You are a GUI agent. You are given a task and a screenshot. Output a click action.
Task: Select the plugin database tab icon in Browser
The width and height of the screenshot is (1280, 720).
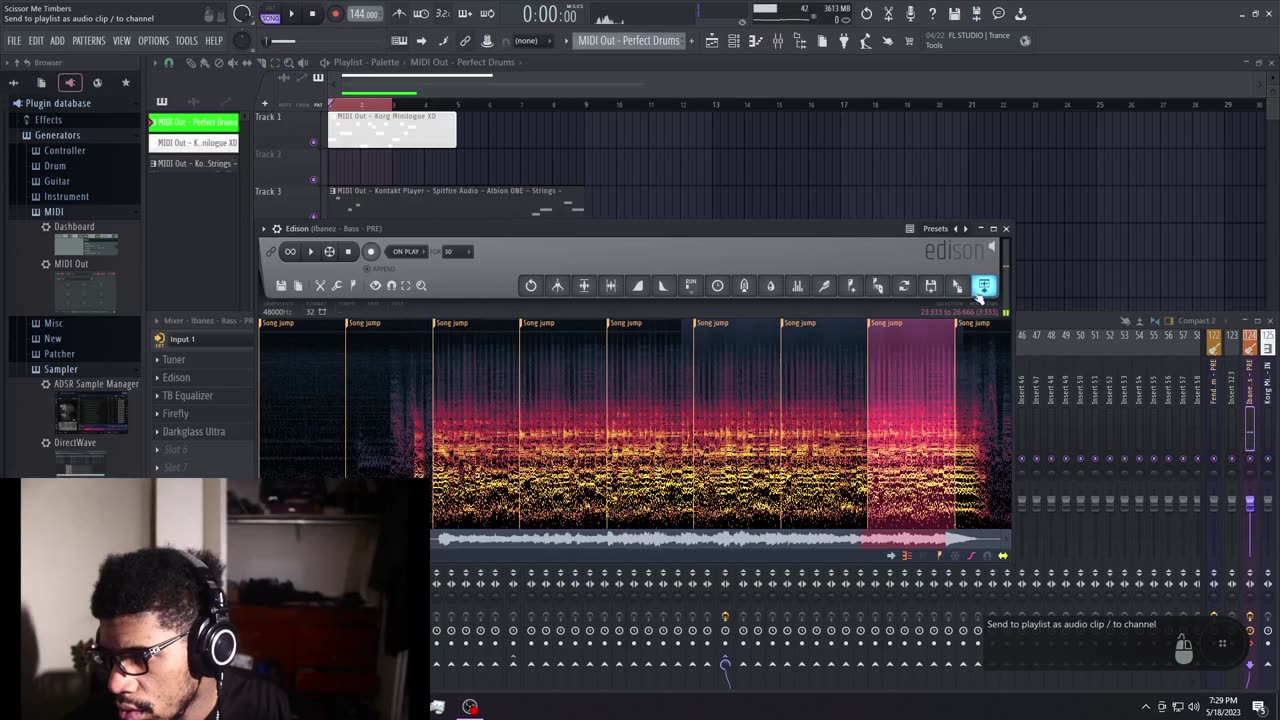[x=69, y=83]
